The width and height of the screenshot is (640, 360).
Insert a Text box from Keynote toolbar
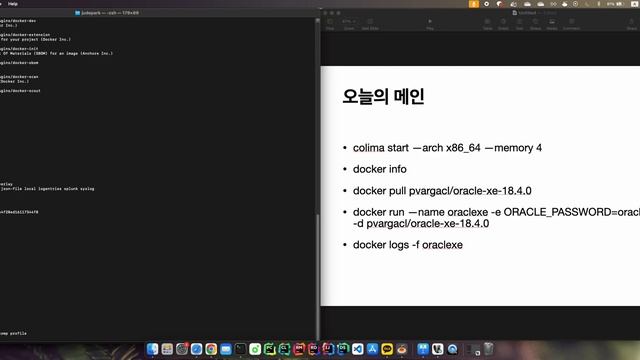[520, 24]
